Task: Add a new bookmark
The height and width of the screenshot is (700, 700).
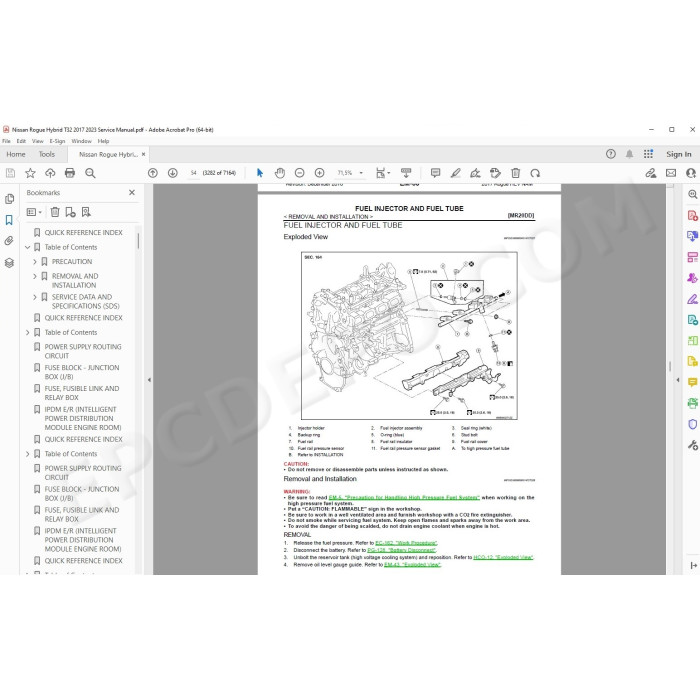Action: click(x=70, y=212)
